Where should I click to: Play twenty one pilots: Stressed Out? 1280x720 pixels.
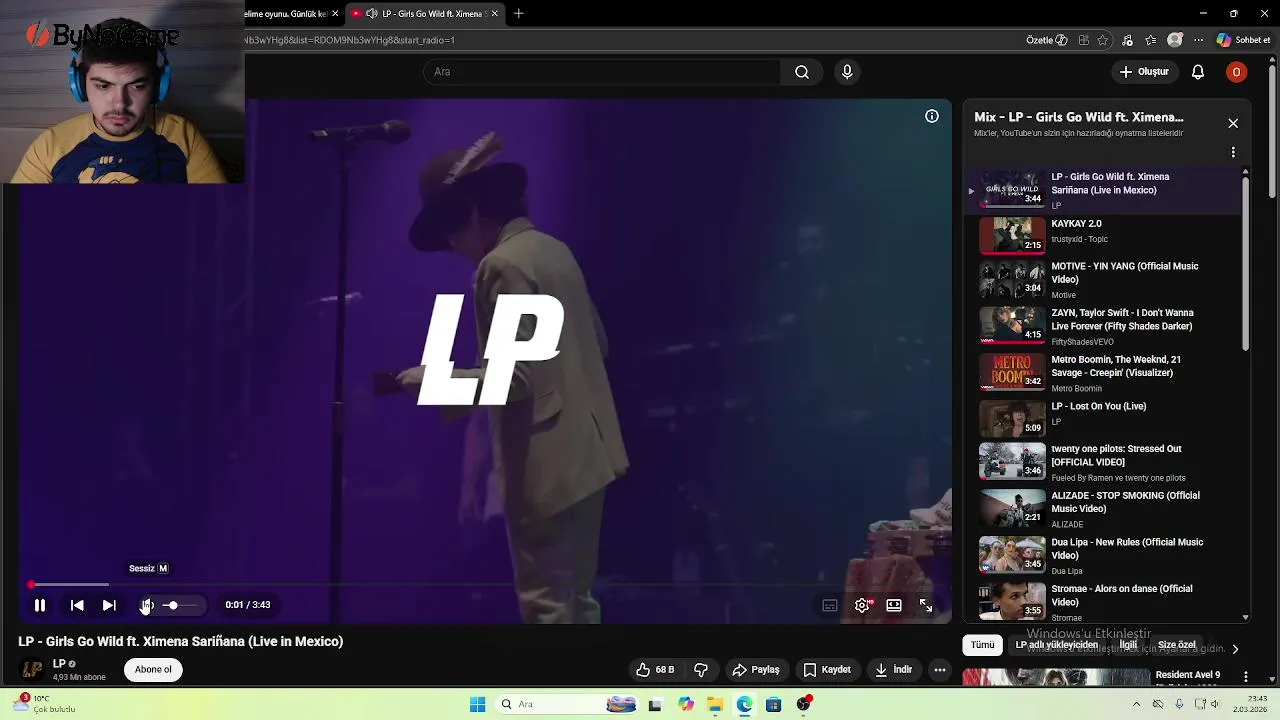[1105, 464]
